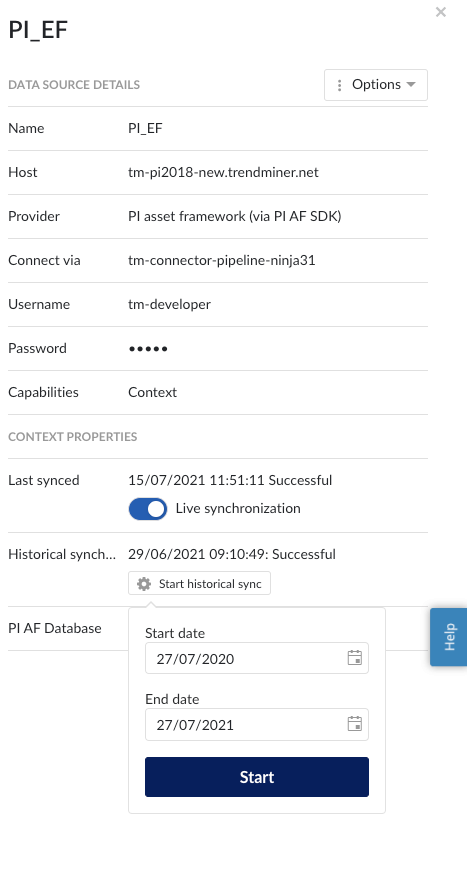
Task: Click the Start date input field
Action: 256,658
